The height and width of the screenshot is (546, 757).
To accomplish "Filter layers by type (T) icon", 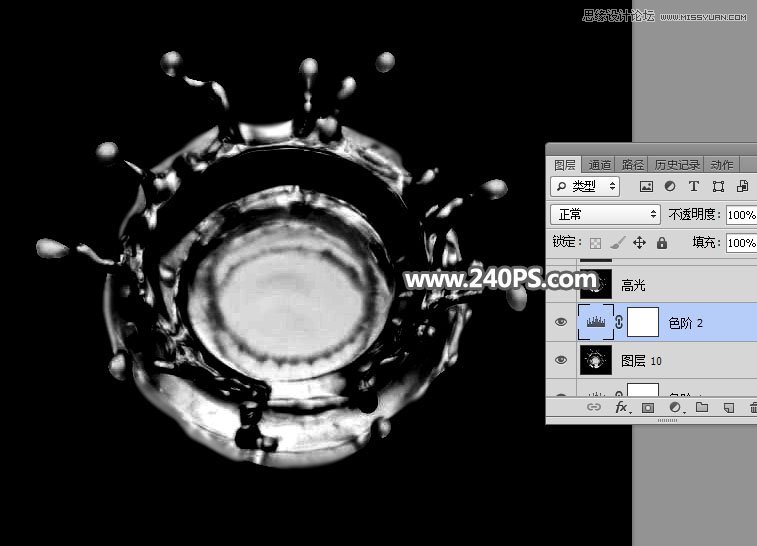I will pyautogui.click(x=694, y=186).
